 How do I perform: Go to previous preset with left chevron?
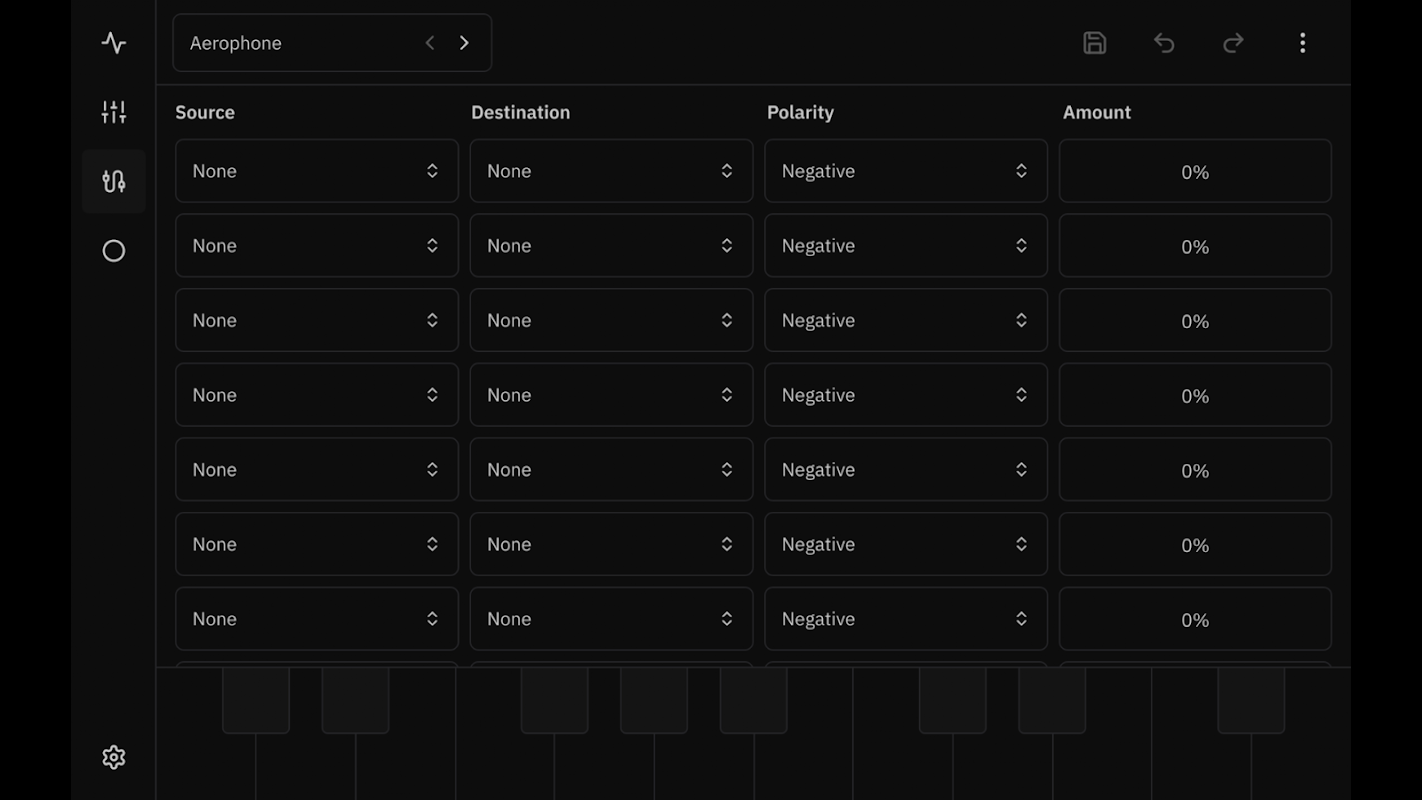pyautogui.click(x=430, y=43)
